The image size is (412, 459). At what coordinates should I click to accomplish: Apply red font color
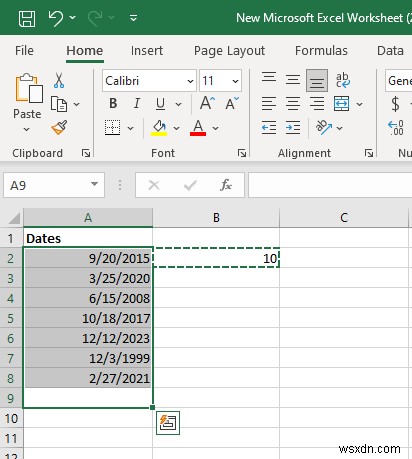coord(198,128)
